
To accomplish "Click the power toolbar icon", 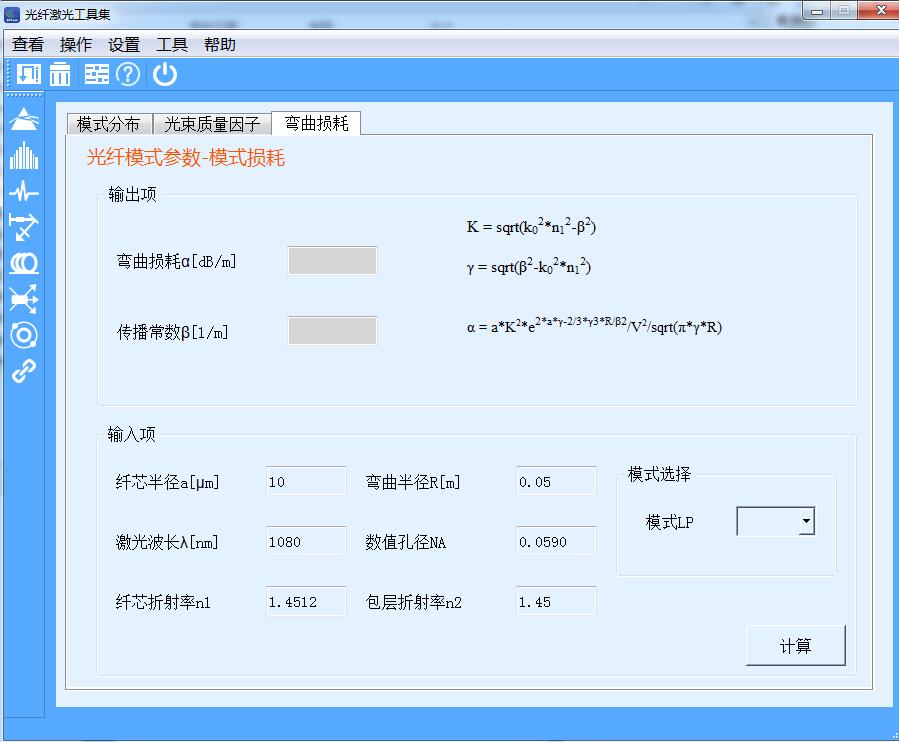I will 165,74.
